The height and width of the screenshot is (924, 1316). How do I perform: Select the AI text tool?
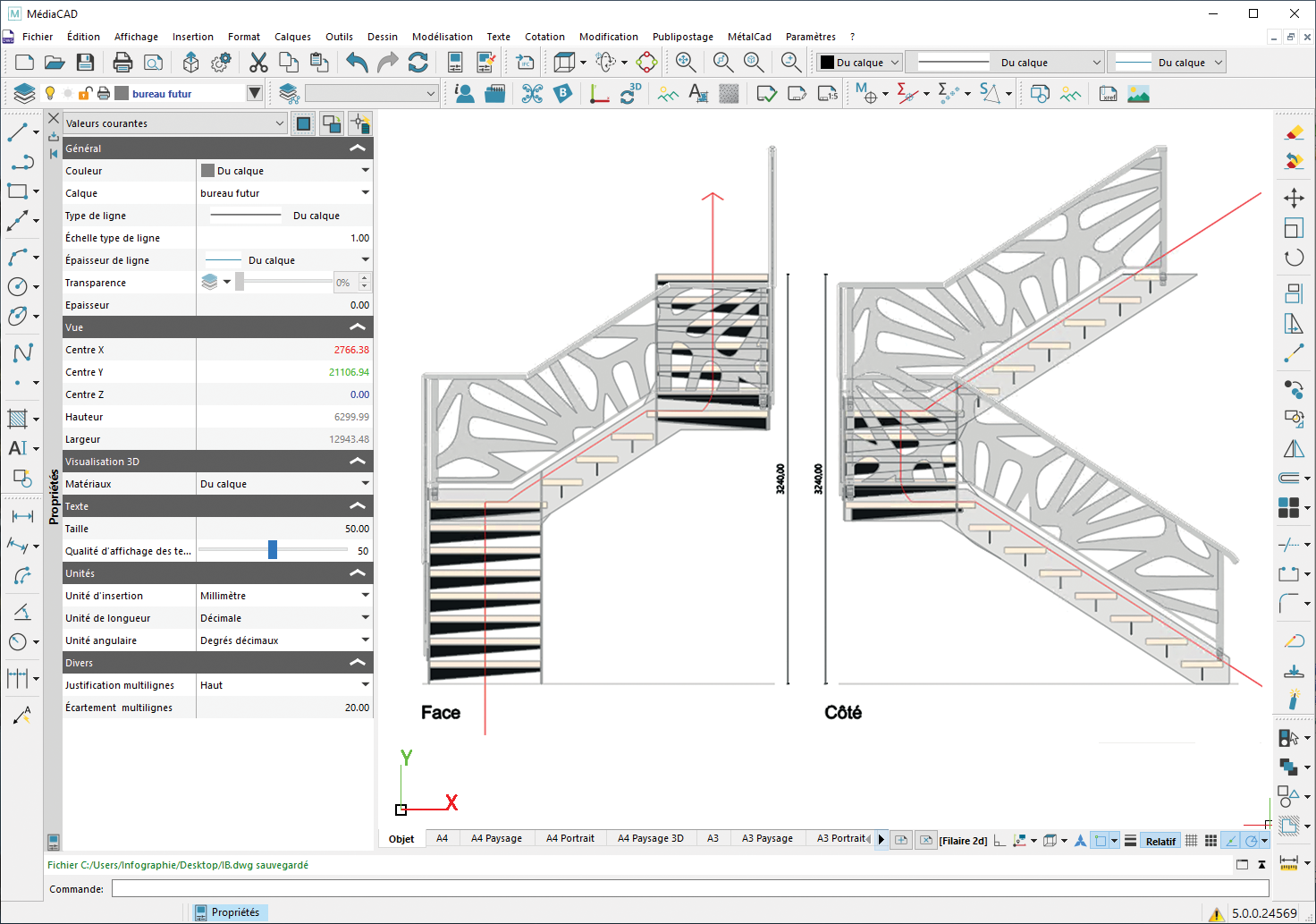coord(18,448)
